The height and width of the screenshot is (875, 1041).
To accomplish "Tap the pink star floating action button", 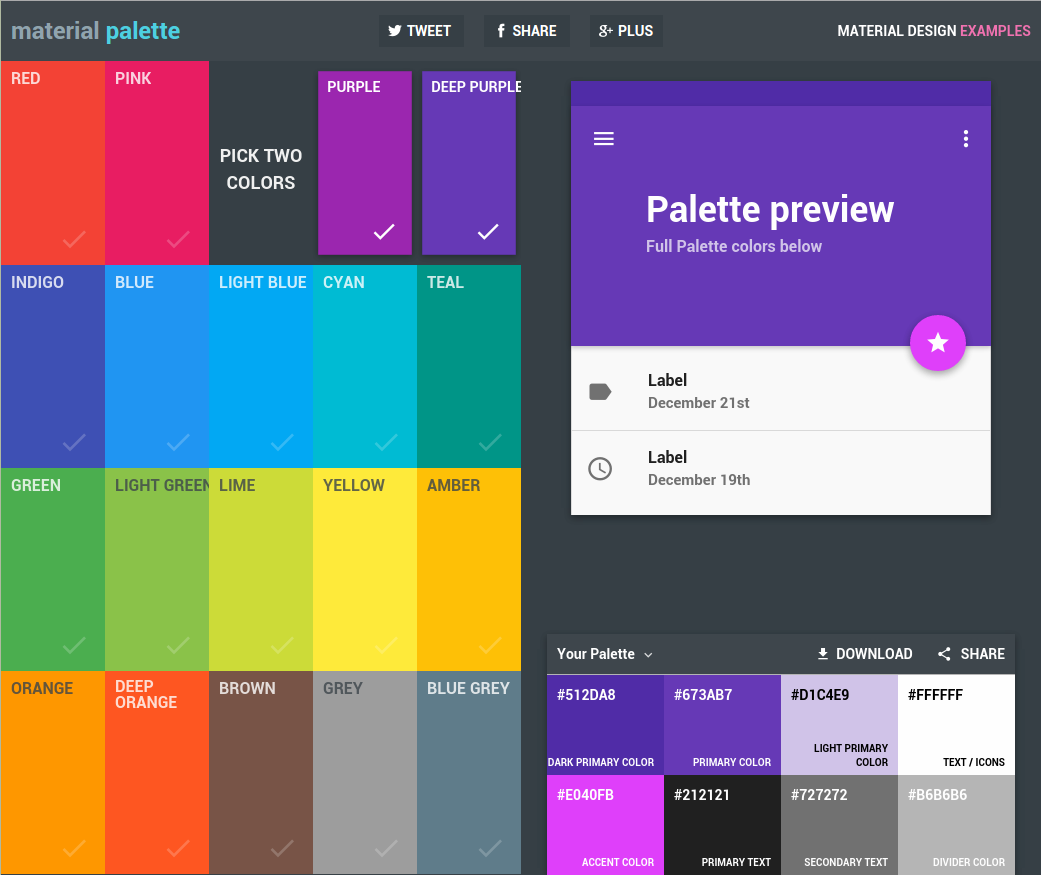I will point(937,343).
